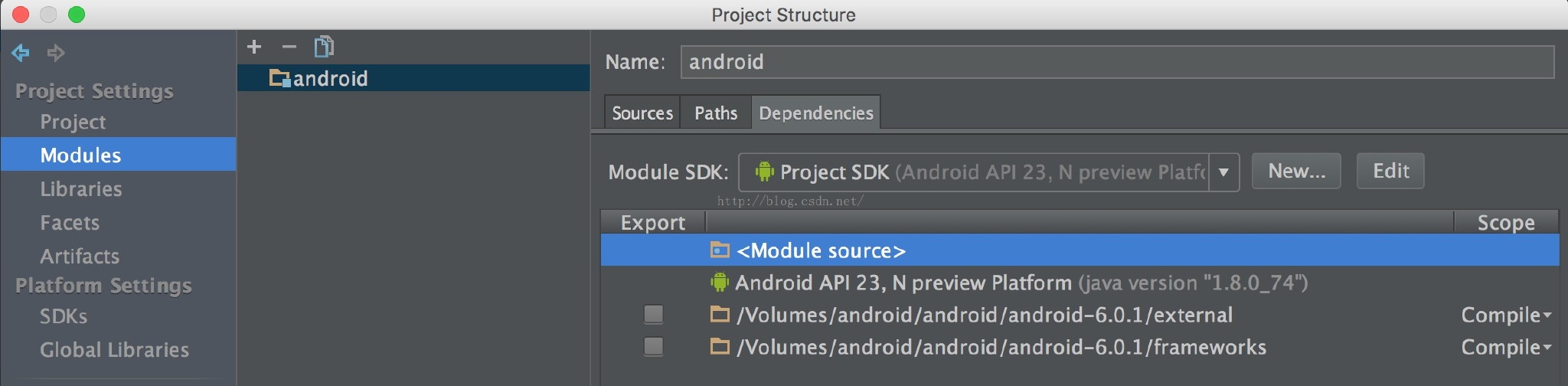Select Libraries in Project Settings
Screen dimensions: 1568x386
pyautogui.click(x=81, y=189)
